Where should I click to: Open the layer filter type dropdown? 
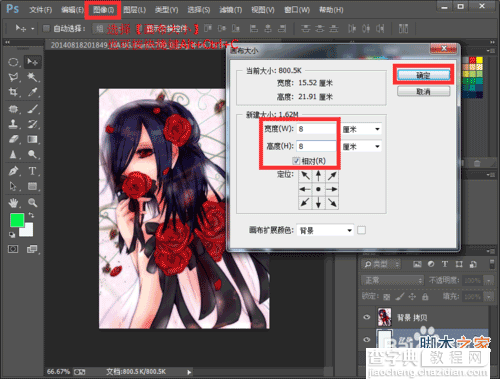tap(381, 264)
